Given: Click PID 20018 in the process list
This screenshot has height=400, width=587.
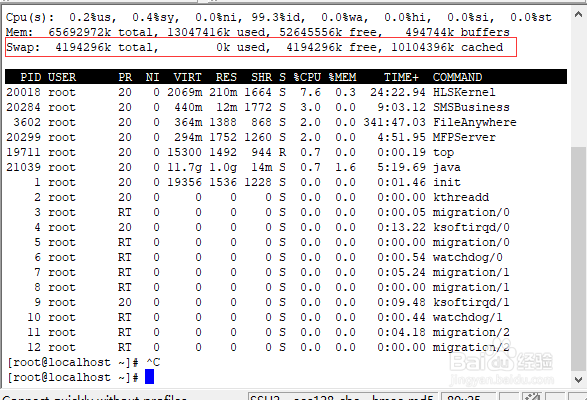Looking at the screenshot, I should [23, 92].
